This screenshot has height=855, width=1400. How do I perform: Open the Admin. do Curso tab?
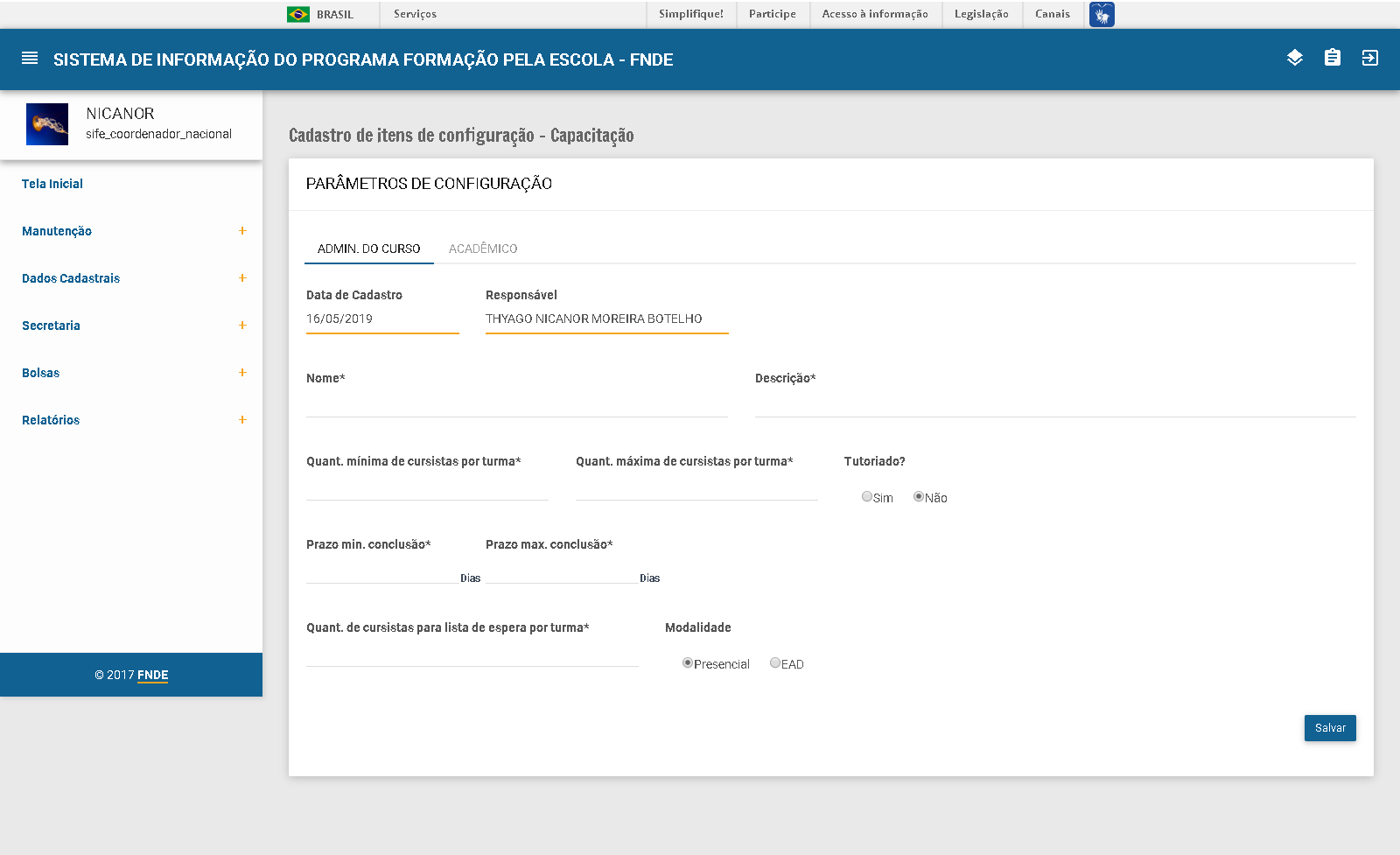(x=368, y=249)
